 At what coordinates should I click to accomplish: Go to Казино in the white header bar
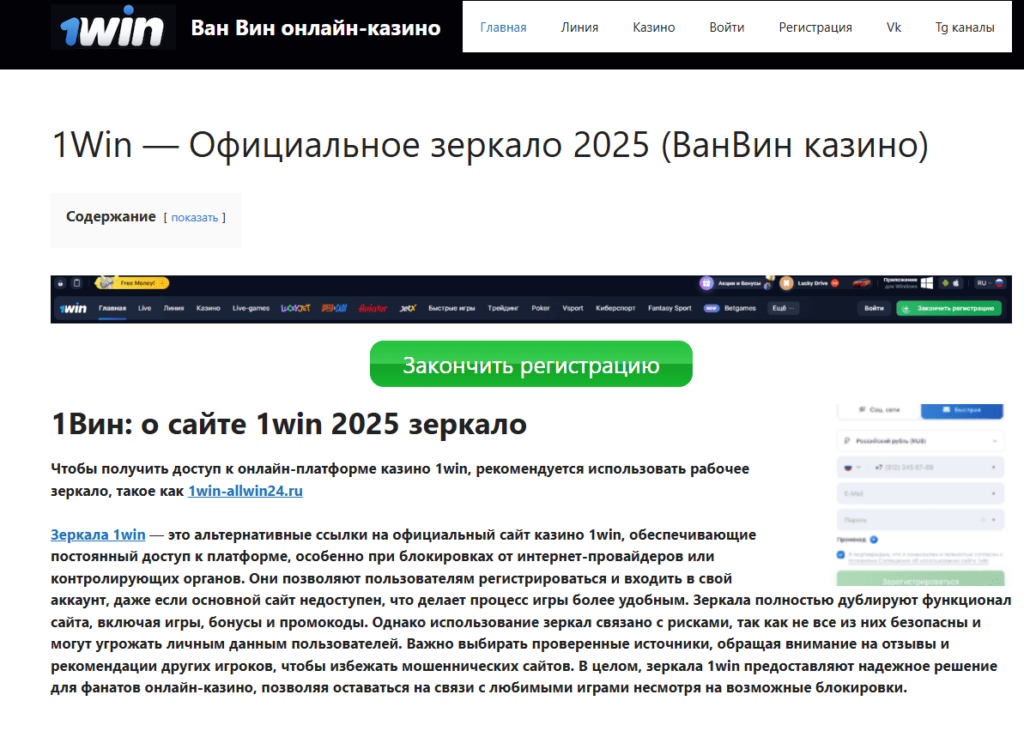[654, 27]
